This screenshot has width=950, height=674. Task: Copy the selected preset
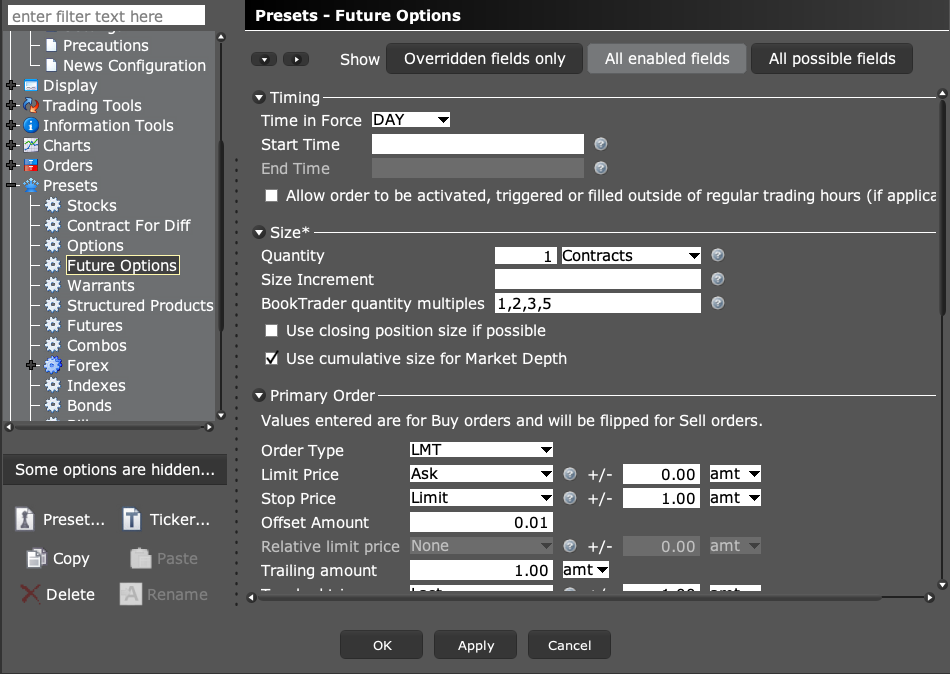(58, 558)
